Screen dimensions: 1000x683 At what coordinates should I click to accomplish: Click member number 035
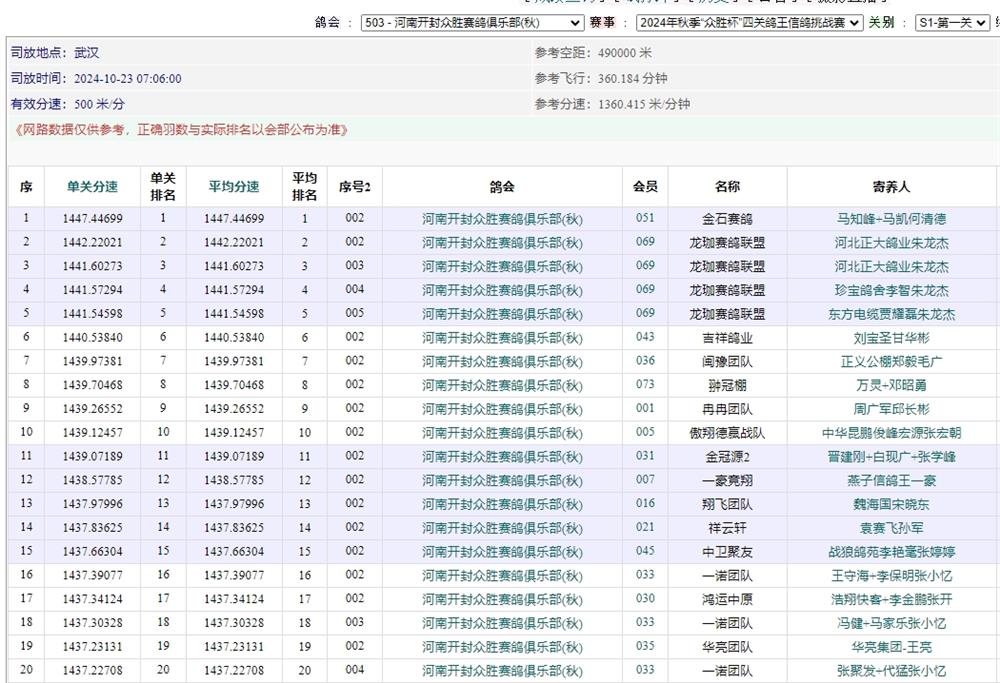click(645, 646)
